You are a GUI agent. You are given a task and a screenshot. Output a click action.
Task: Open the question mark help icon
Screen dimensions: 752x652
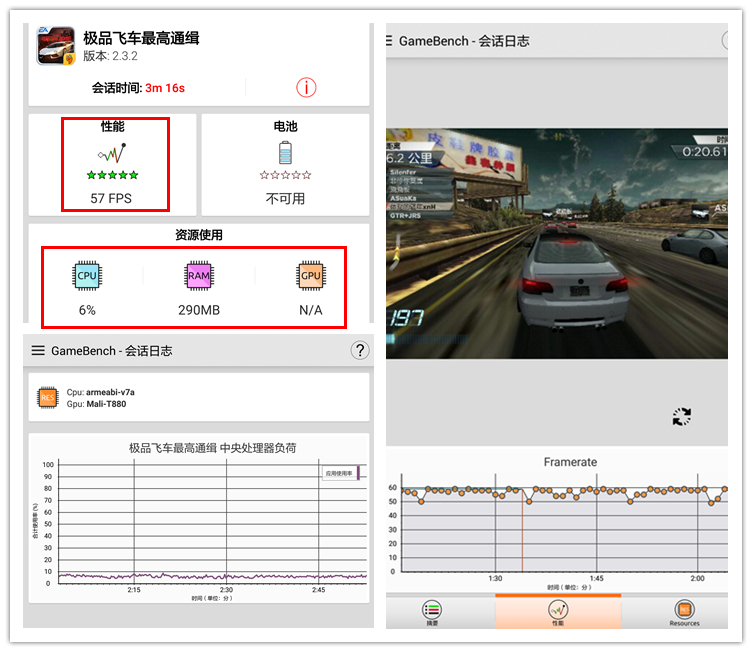pyautogui.click(x=360, y=350)
